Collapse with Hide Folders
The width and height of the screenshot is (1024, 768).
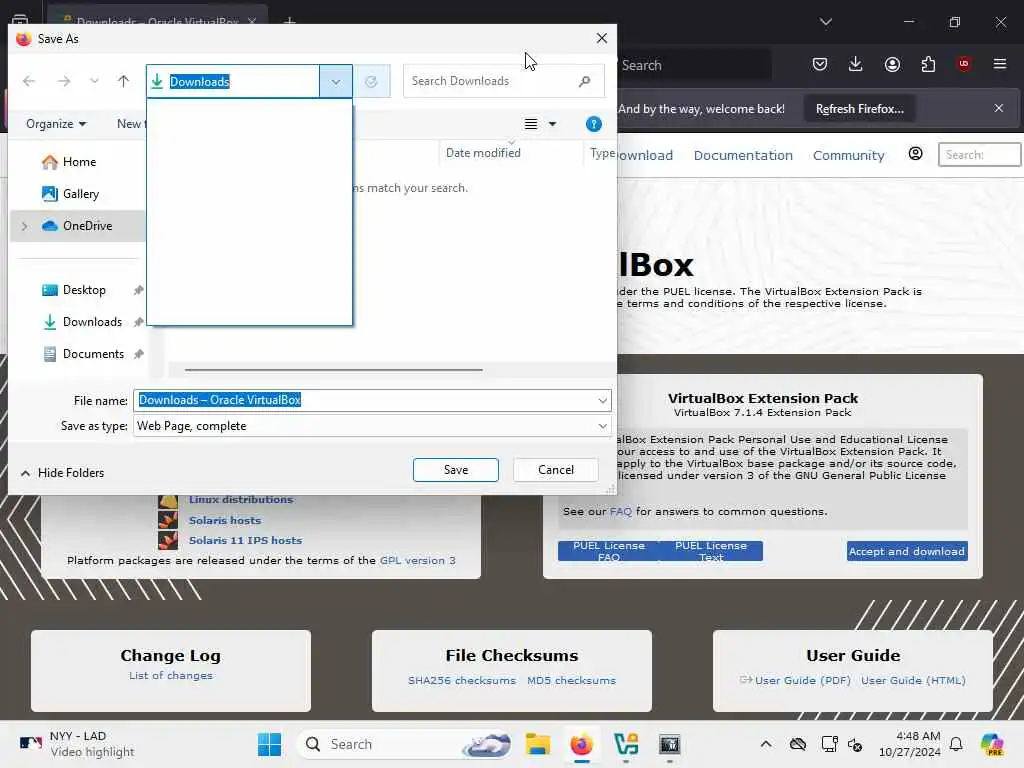click(63, 473)
